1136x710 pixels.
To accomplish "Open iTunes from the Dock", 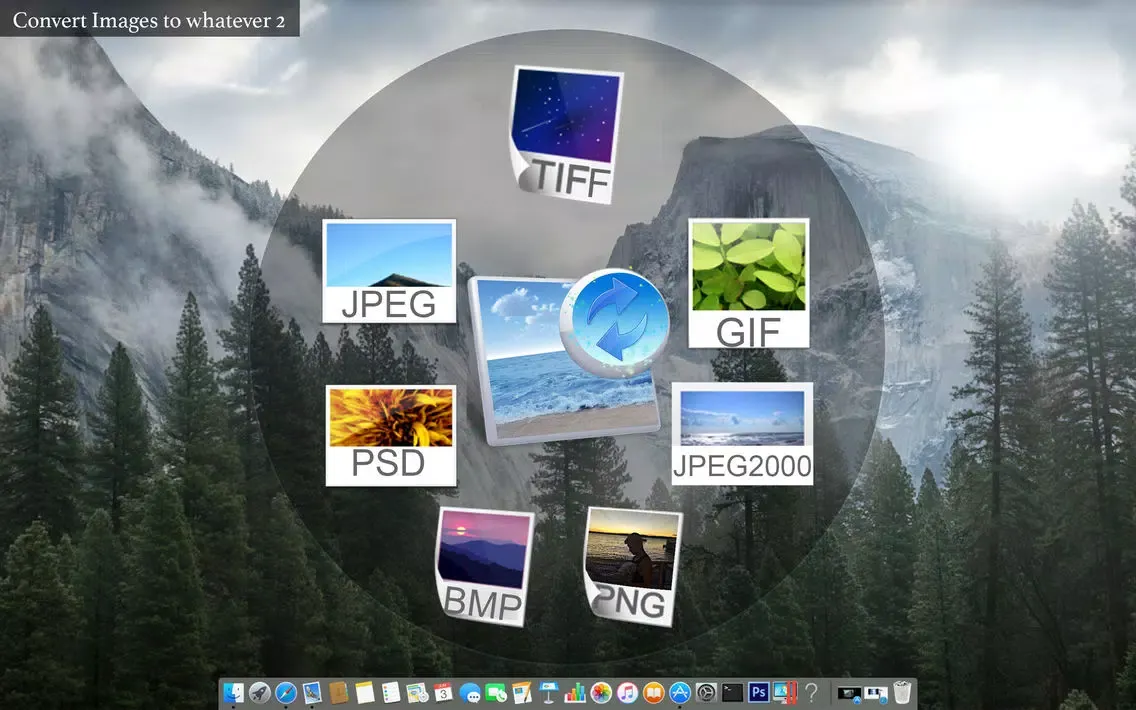I will tap(625, 691).
